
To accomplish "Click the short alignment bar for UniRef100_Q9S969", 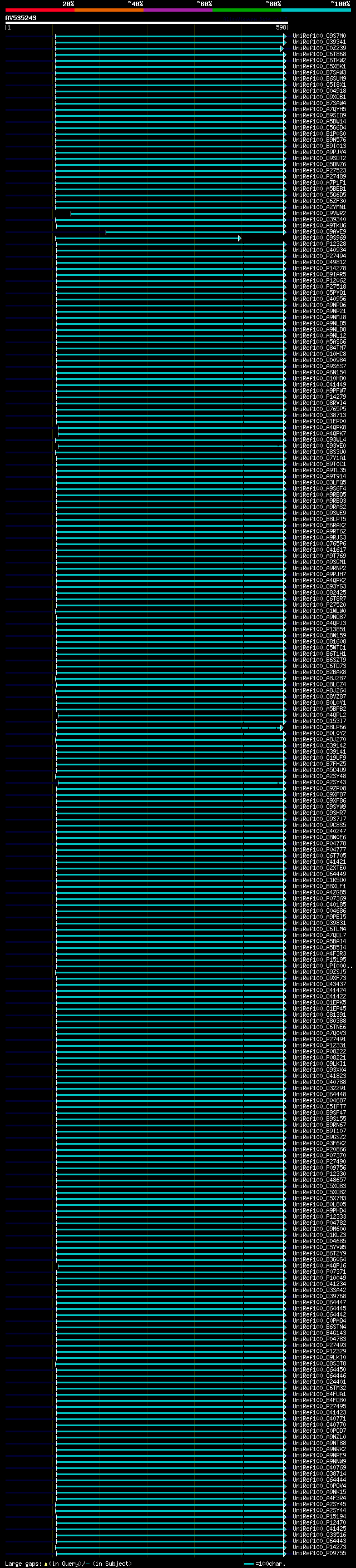I will tap(149, 238).
